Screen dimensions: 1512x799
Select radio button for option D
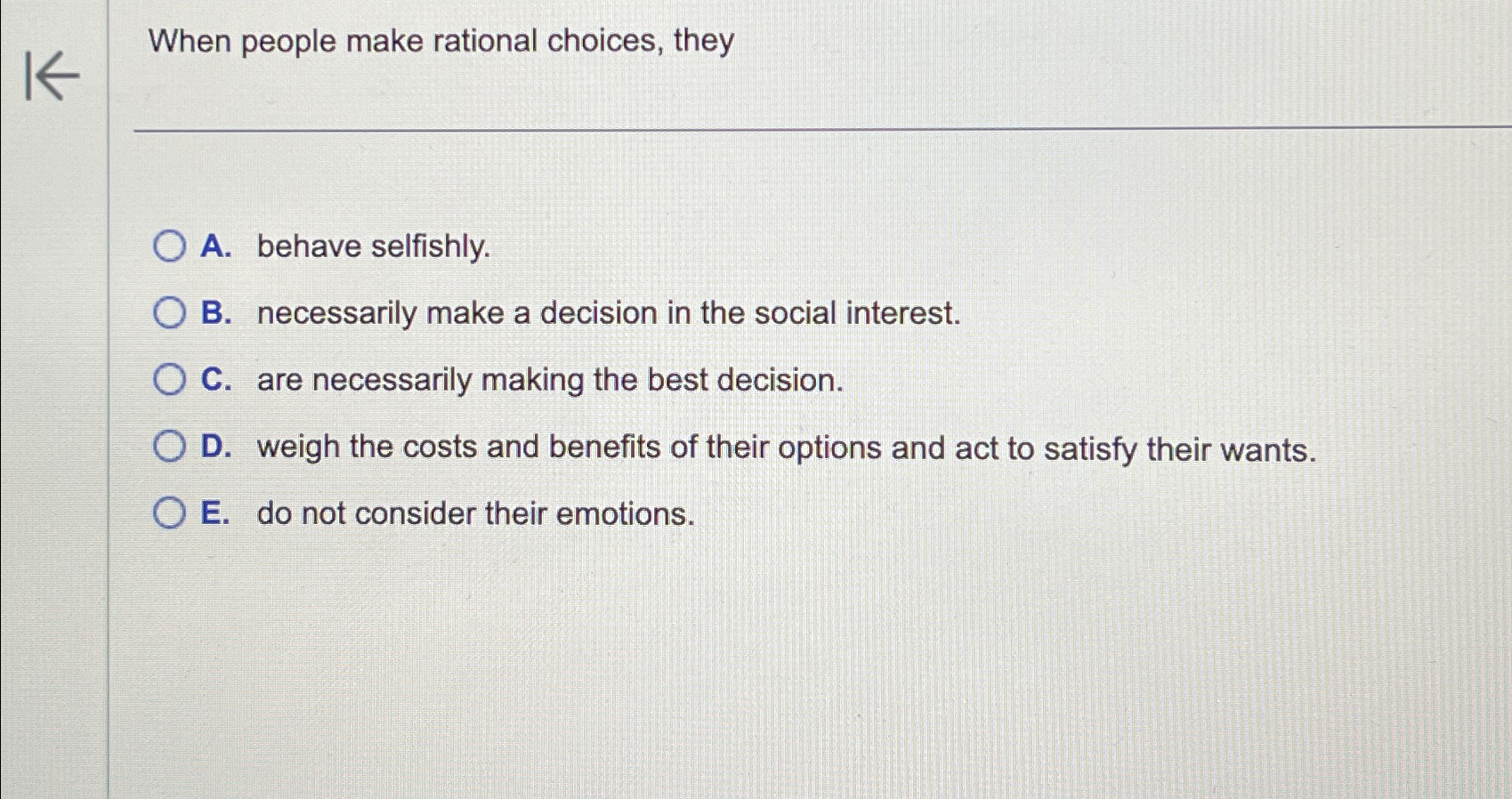(x=169, y=446)
